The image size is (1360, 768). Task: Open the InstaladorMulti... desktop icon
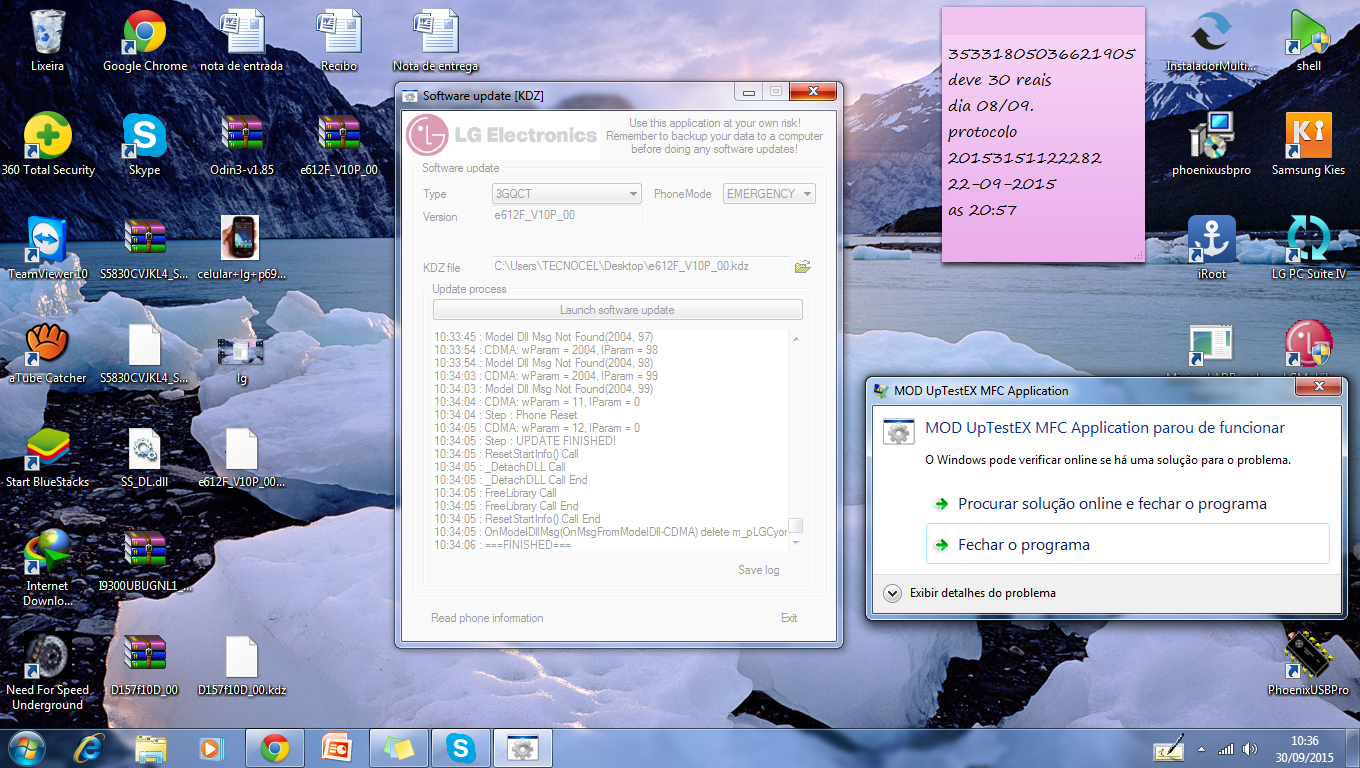tap(1212, 40)
